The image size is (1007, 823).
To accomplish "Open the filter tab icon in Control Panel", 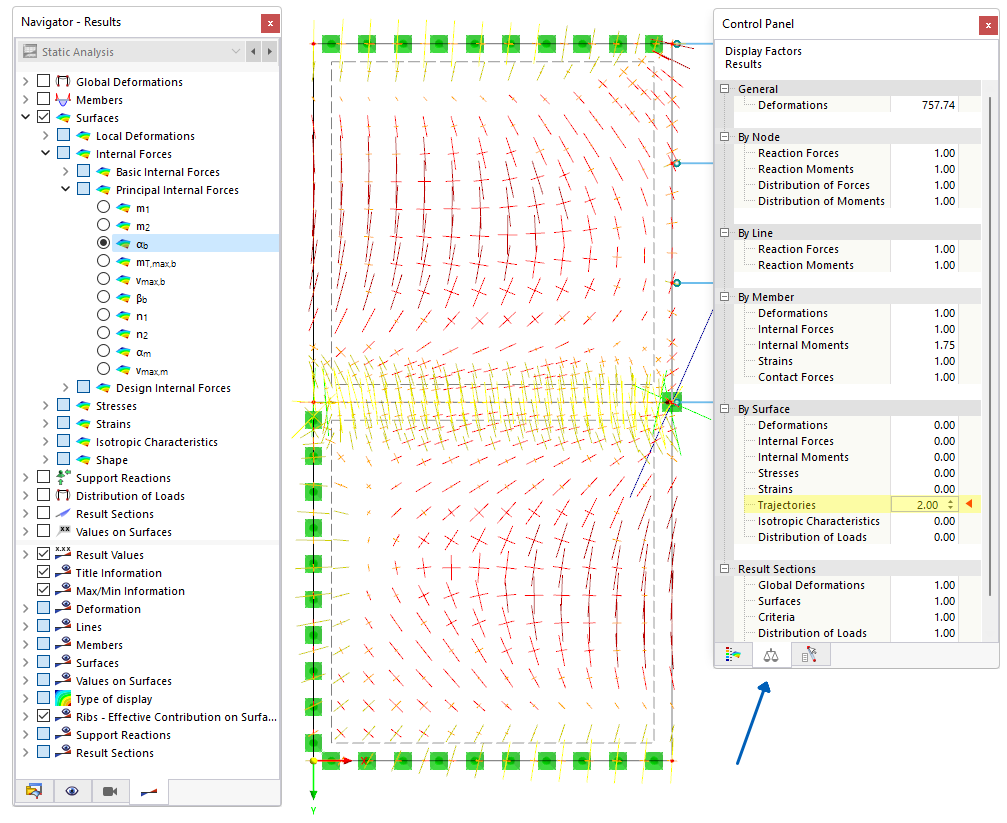I will tap(809, 655).
